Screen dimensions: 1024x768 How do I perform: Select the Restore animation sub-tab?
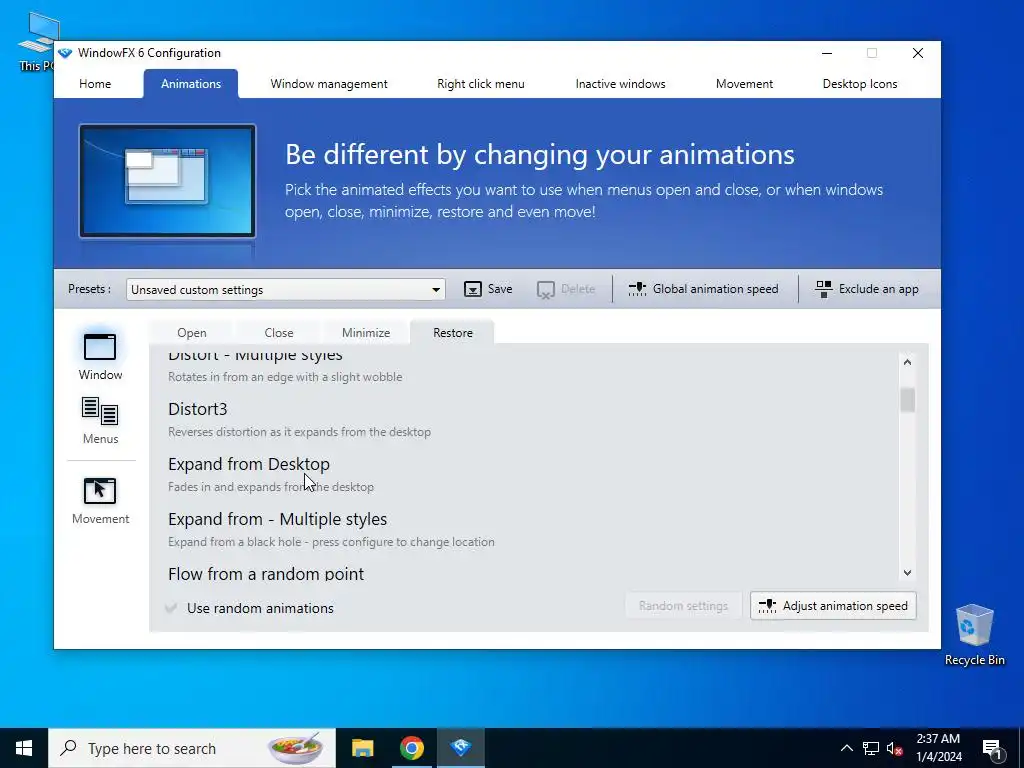click(453, 332)
